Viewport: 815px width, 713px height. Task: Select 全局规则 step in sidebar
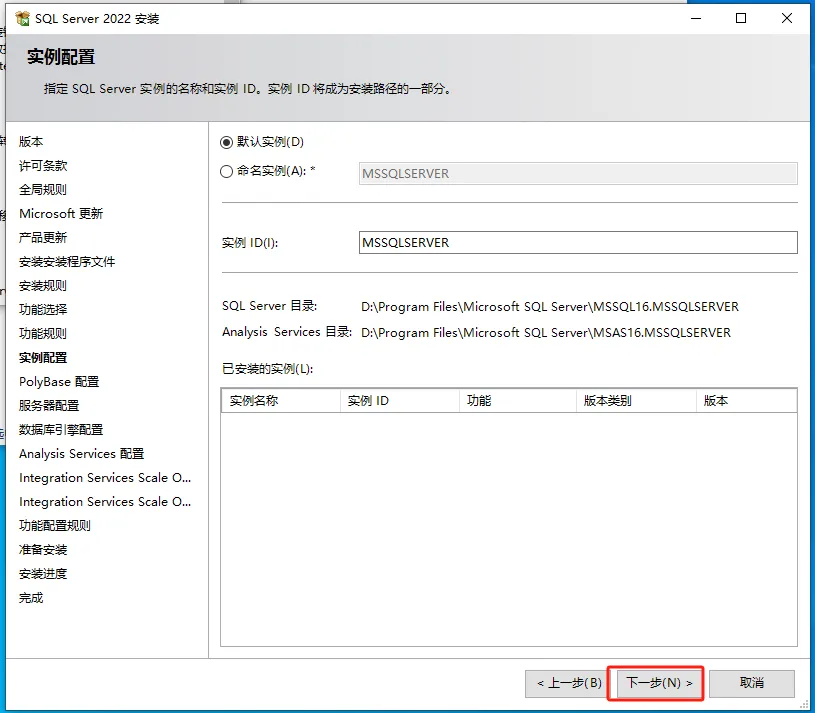coord(43,190)
